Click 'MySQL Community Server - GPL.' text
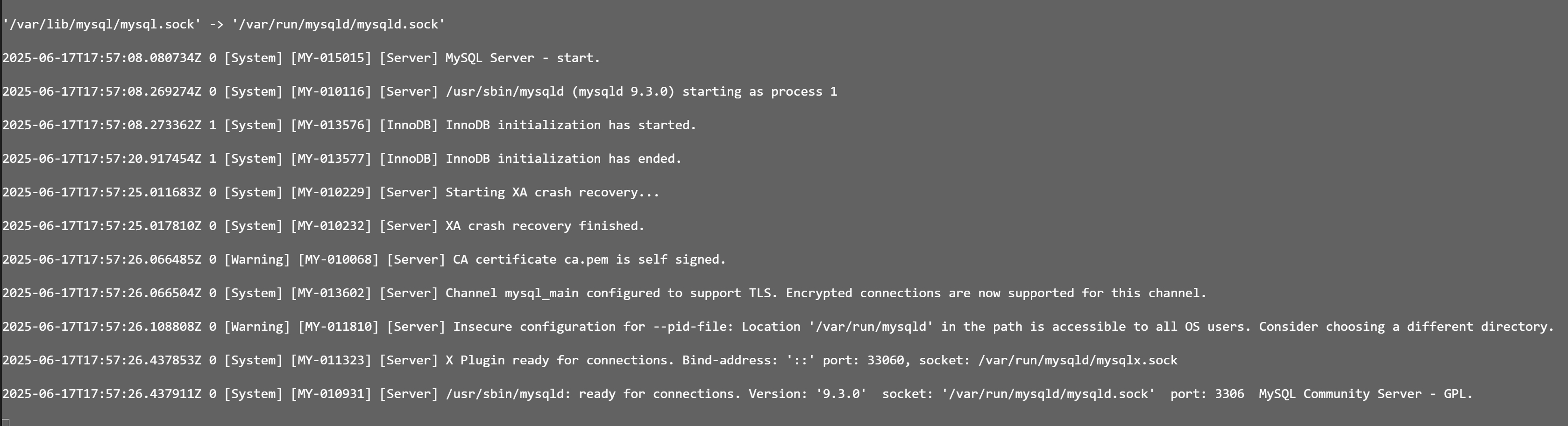The width and height of the screenshot is (1568, 426). (x=1366, y=394)
